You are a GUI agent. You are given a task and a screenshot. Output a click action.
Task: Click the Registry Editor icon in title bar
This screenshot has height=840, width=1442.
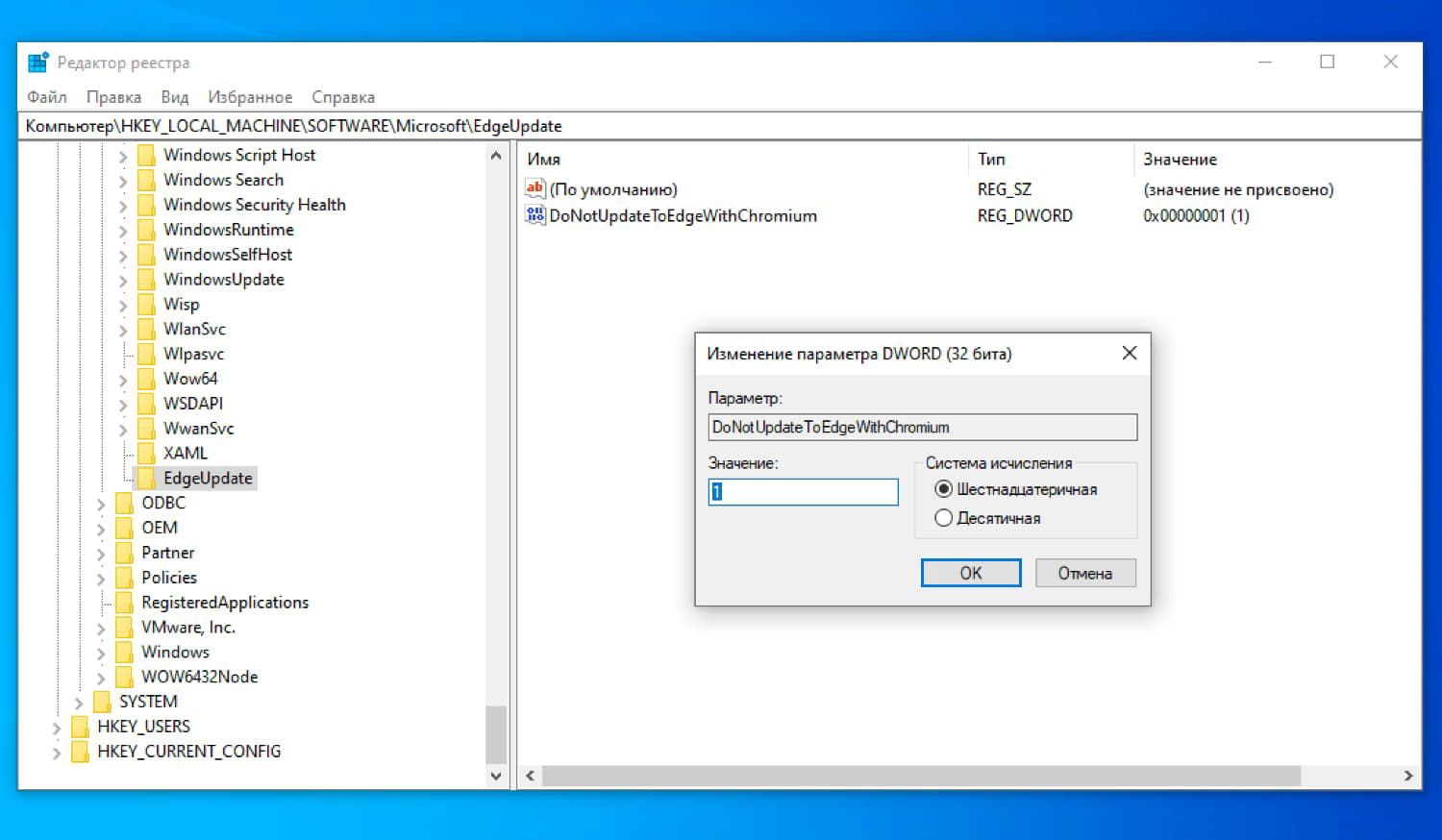tap(37, 62)
